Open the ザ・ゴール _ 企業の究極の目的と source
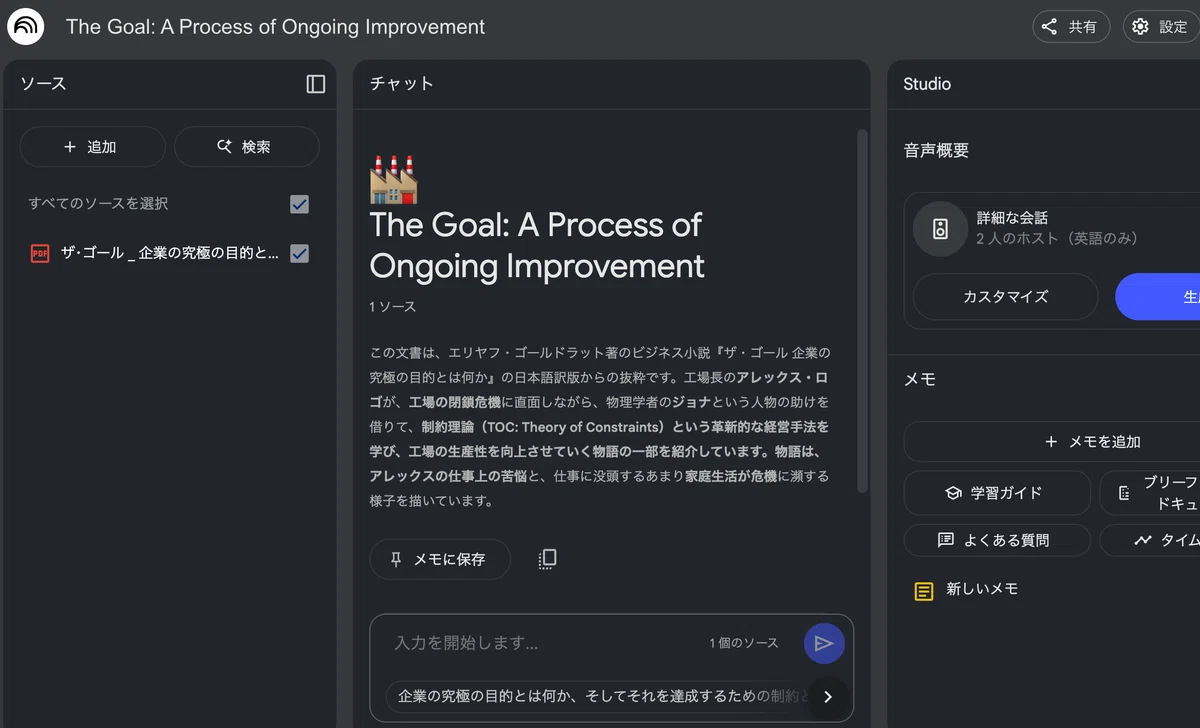The width and height of the screenshot is (1200, 728). click(x=170, y=254)
